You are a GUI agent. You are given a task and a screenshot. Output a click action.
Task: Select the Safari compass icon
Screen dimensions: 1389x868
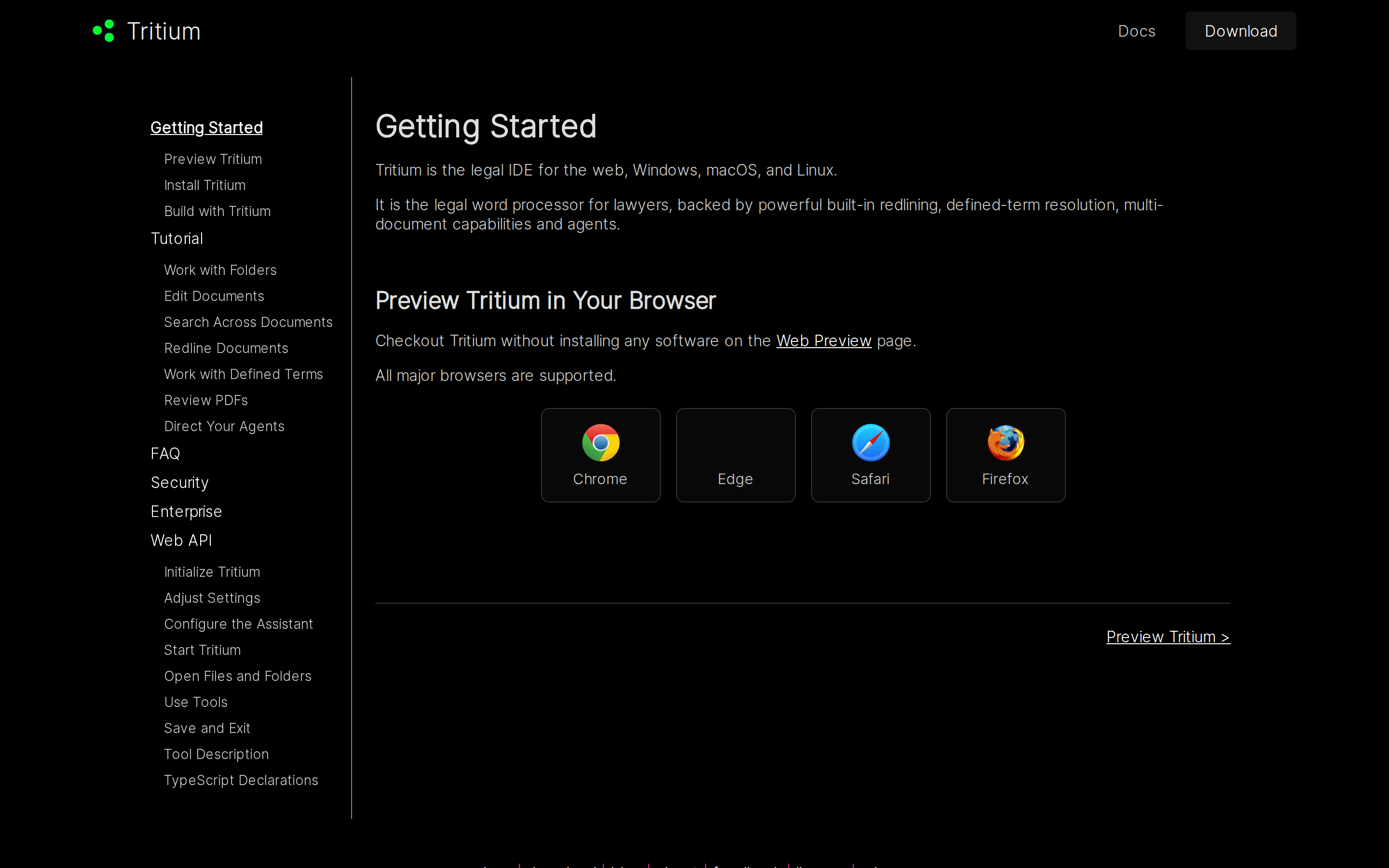(x=871, y=443)
